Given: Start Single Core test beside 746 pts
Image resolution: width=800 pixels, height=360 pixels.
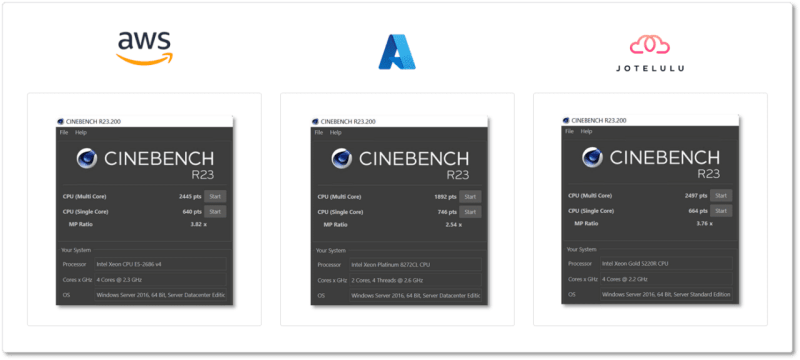Looking at the screenshot, I should (470, 212).
